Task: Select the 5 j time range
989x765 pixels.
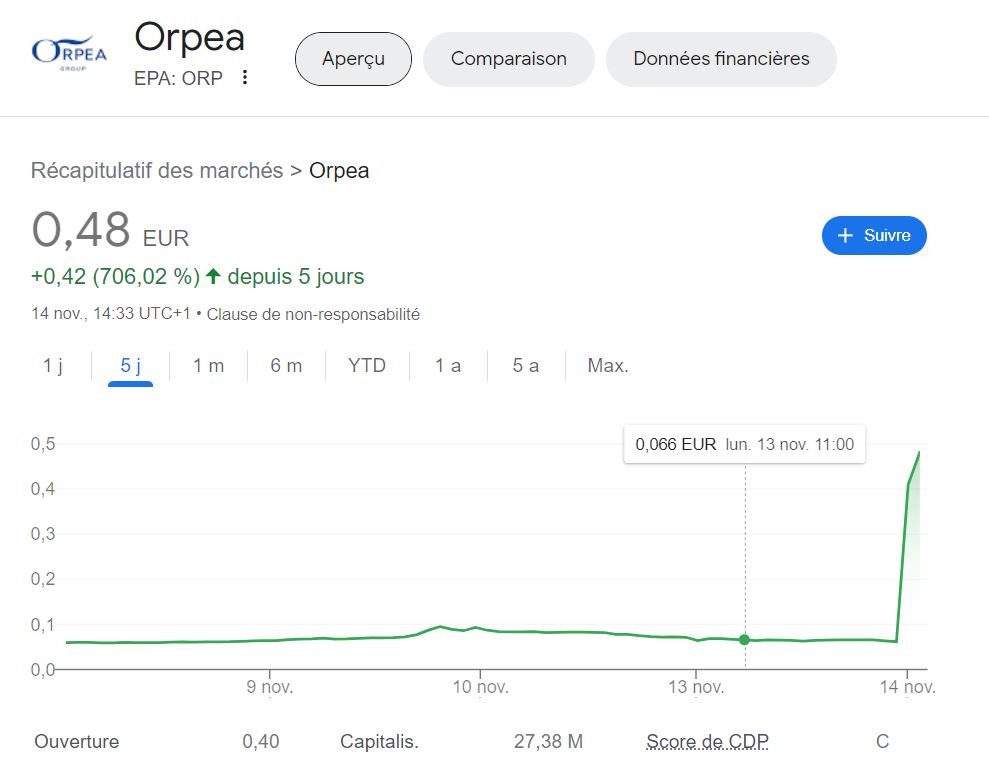Action: click(x=131, y=366)
